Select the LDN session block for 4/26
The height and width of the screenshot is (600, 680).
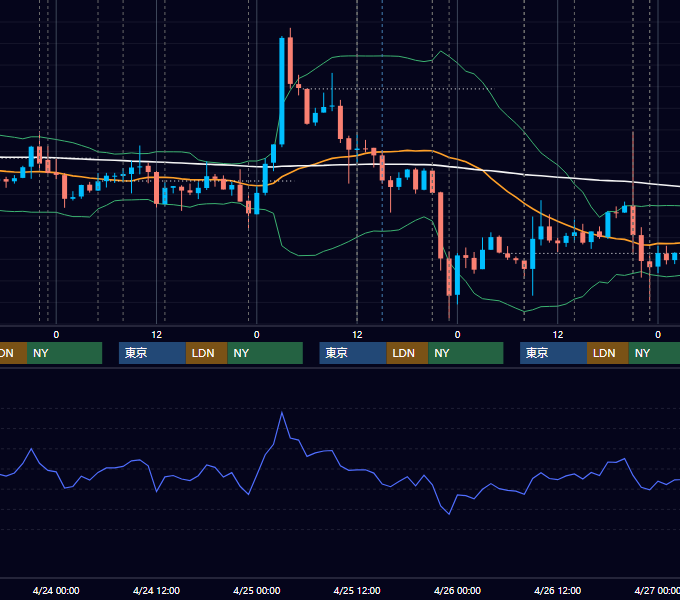608,353
